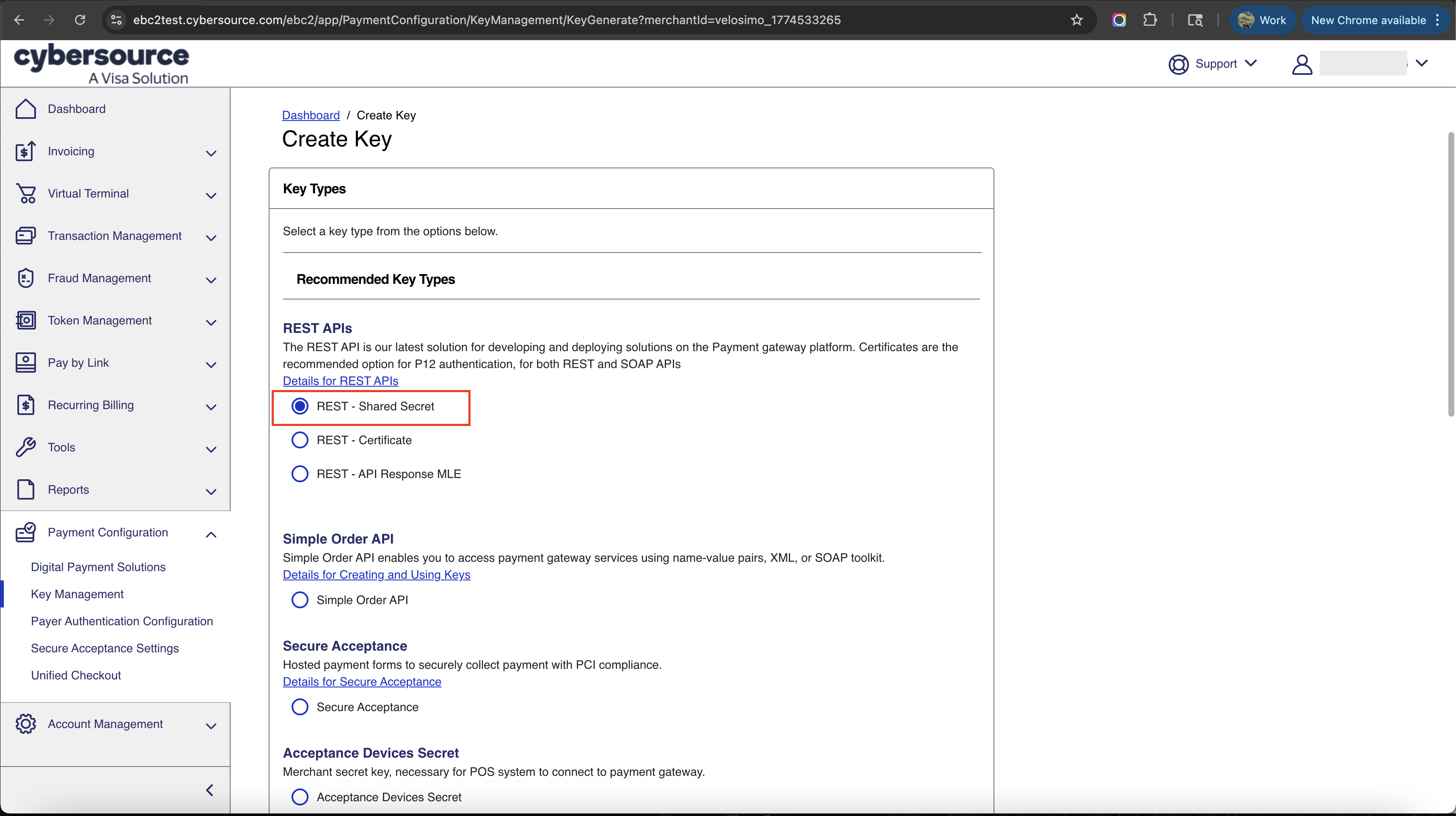Open Payer Authentication Configuration item
1456x816 pixels.
[x=122, y=621]
